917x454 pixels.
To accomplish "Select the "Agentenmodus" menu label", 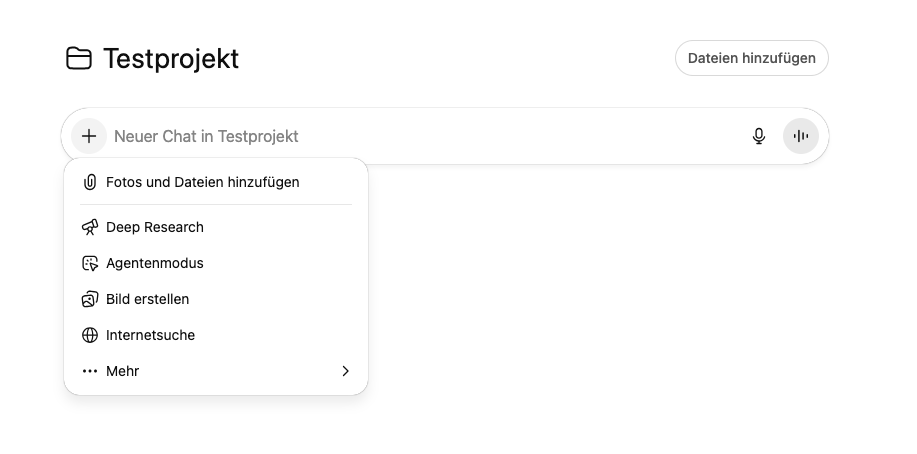I will click(x=155, y=263).
